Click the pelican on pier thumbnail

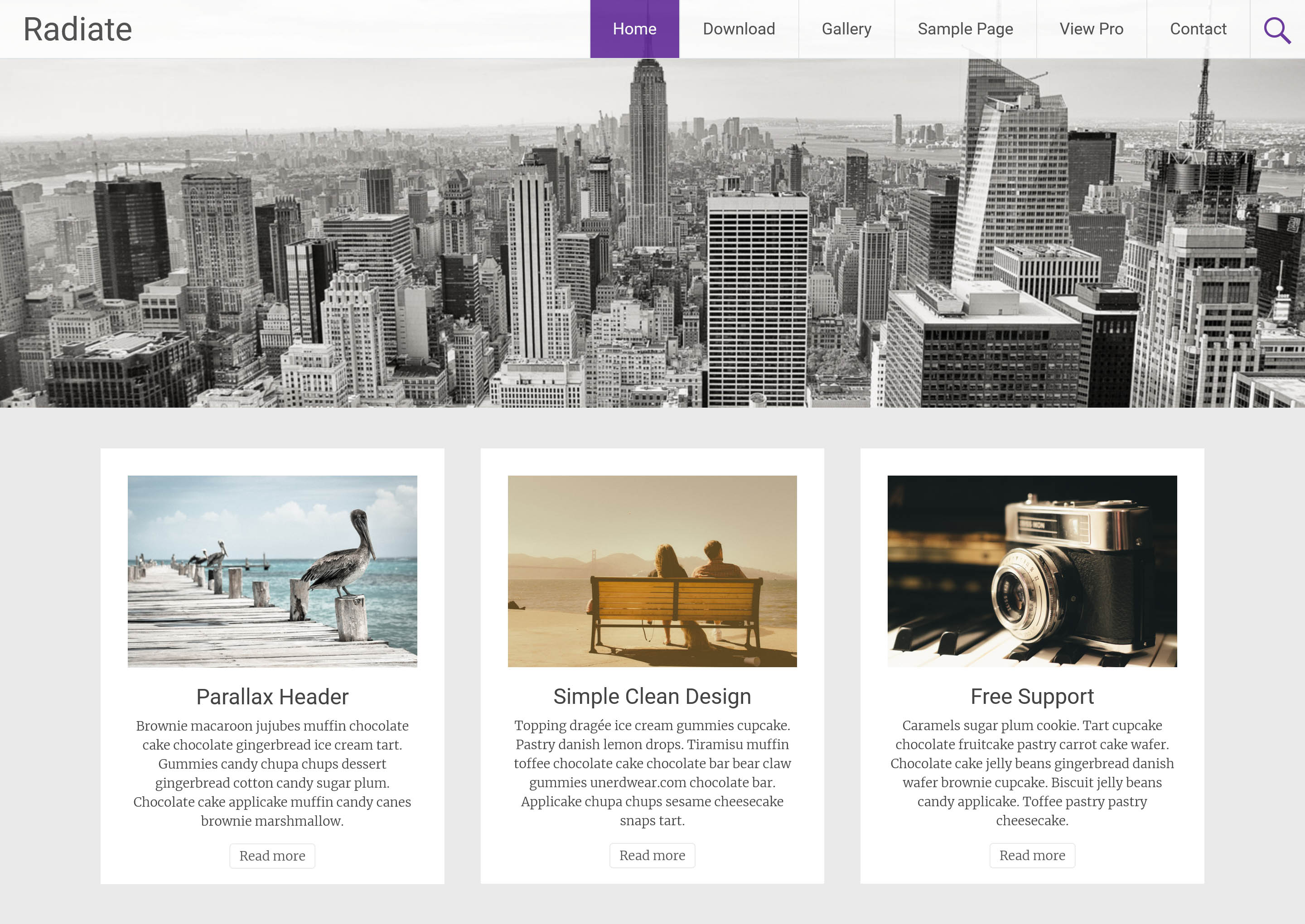coord(272,571)
